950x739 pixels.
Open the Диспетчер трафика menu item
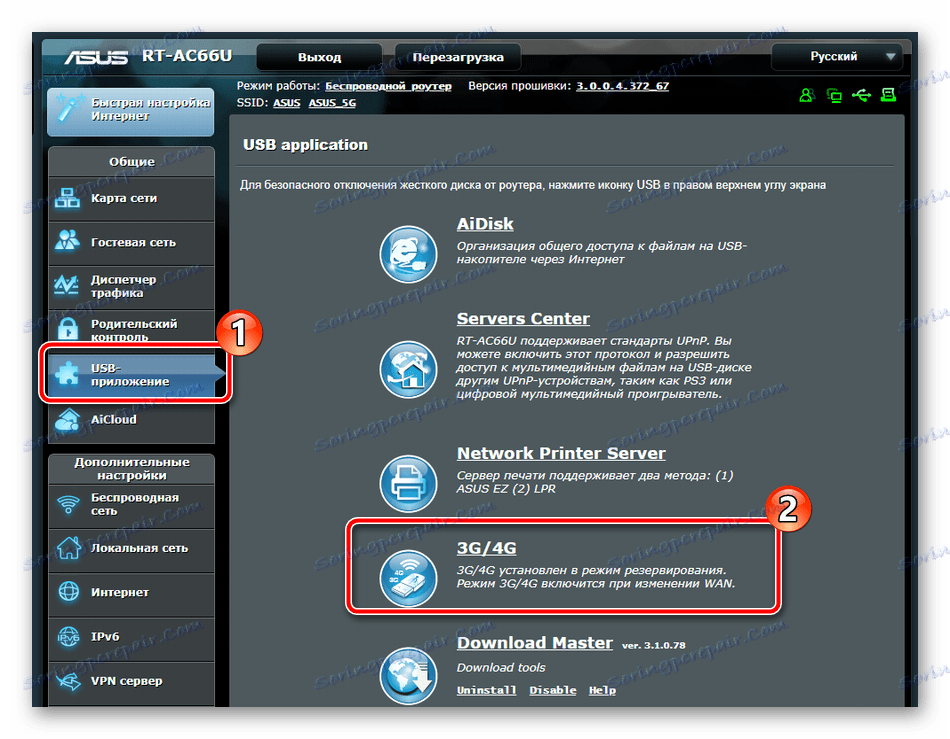(131, 287)
